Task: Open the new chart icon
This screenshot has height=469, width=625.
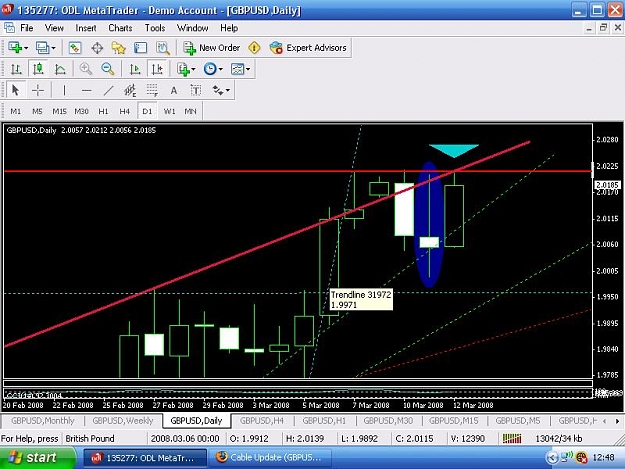Action: [15, 48]
